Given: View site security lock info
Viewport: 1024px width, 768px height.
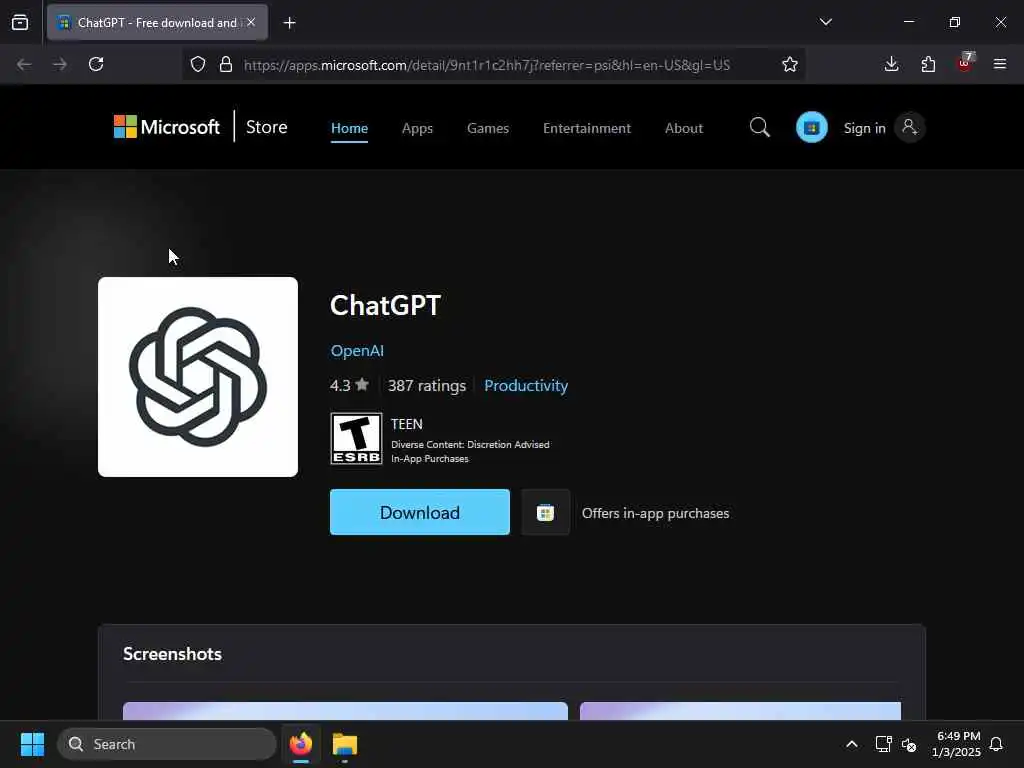Looking at the screenshot, I should 226,64.
